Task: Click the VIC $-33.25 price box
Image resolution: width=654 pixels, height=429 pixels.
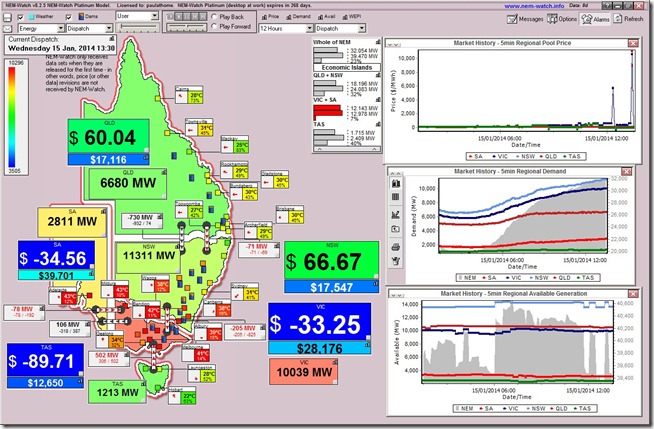Action: point(319,322)
